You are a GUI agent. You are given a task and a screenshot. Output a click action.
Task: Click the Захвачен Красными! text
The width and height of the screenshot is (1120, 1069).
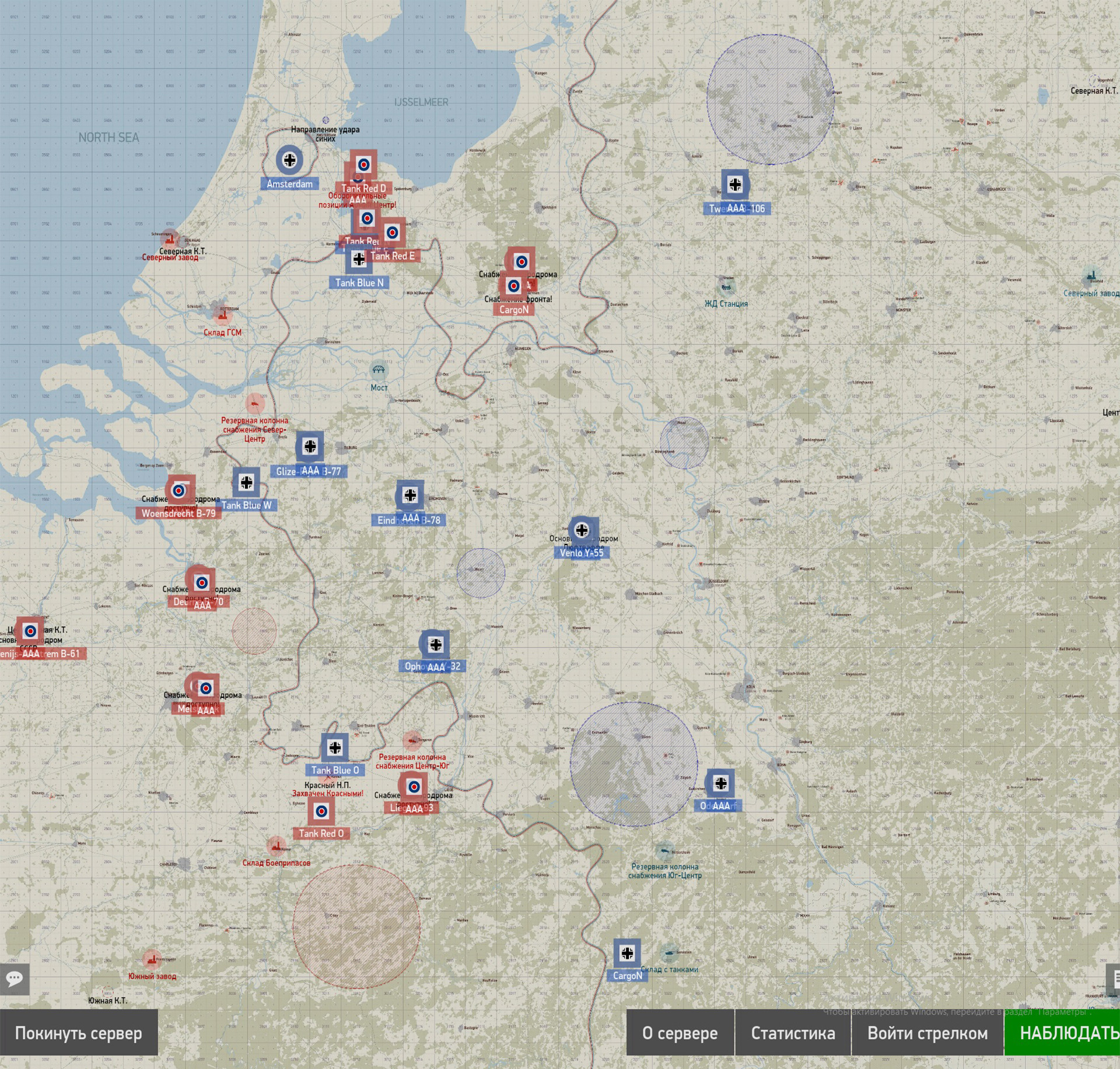pyautogui.click(x=328, y=794)
